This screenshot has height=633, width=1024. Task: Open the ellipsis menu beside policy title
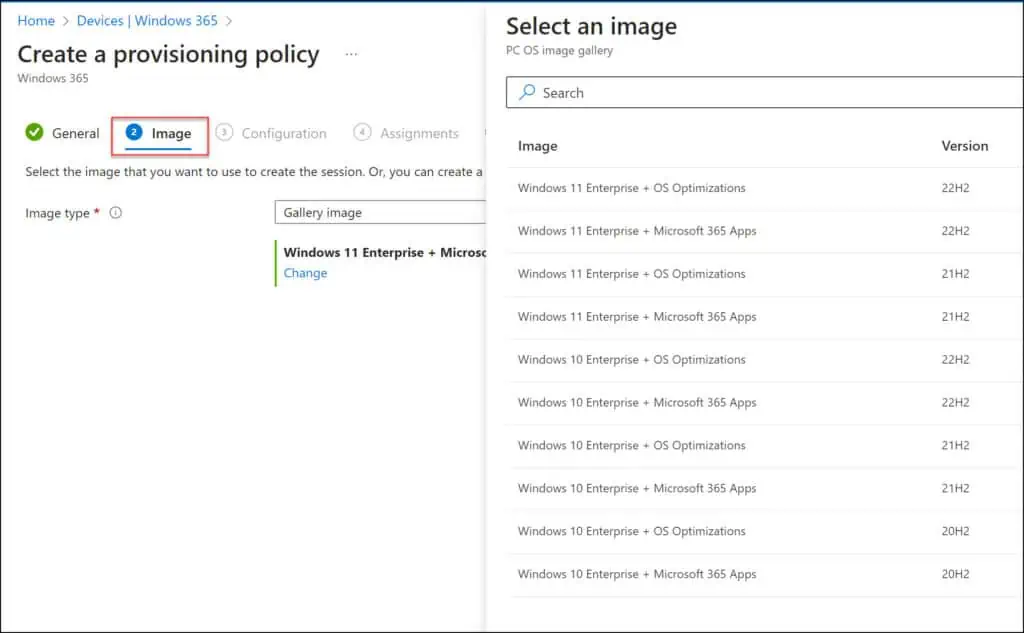tap(351, 54)
